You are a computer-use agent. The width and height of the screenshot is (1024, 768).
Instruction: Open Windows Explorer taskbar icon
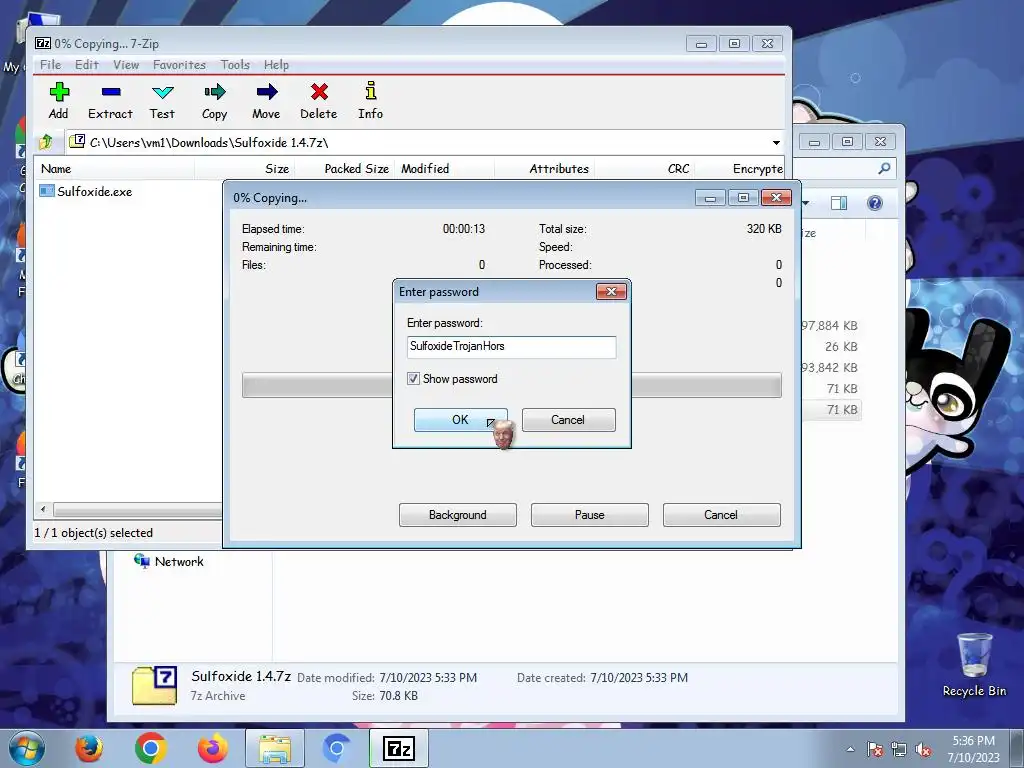click(x=275, y=748)
